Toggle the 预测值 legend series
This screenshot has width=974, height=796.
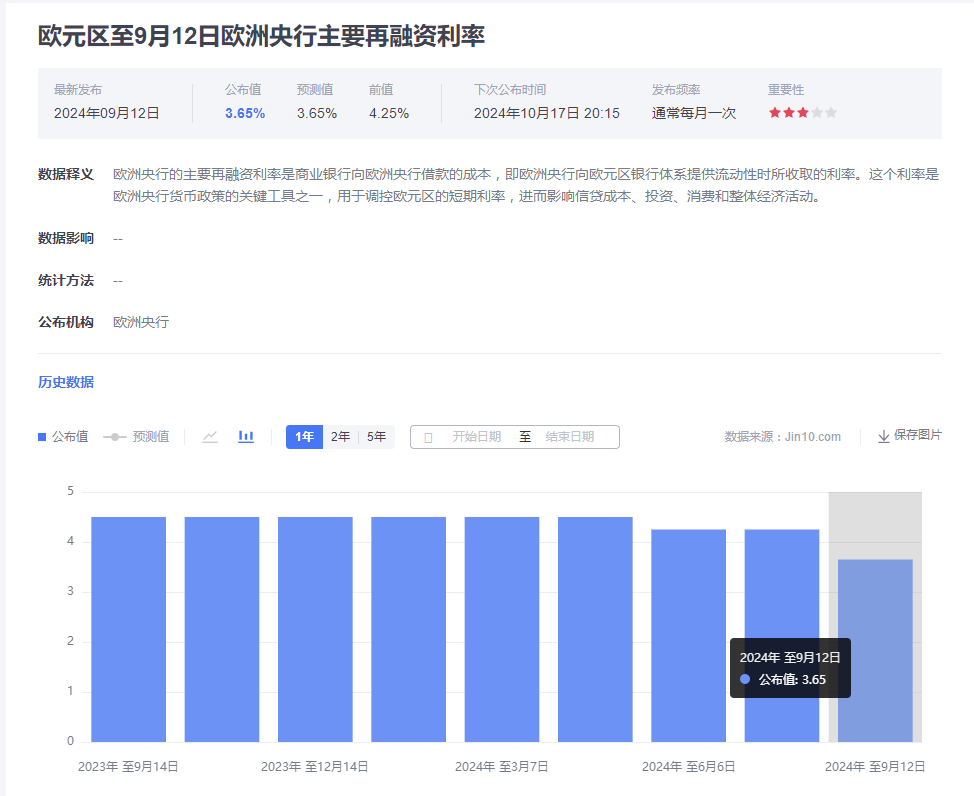tap(137, 437)
